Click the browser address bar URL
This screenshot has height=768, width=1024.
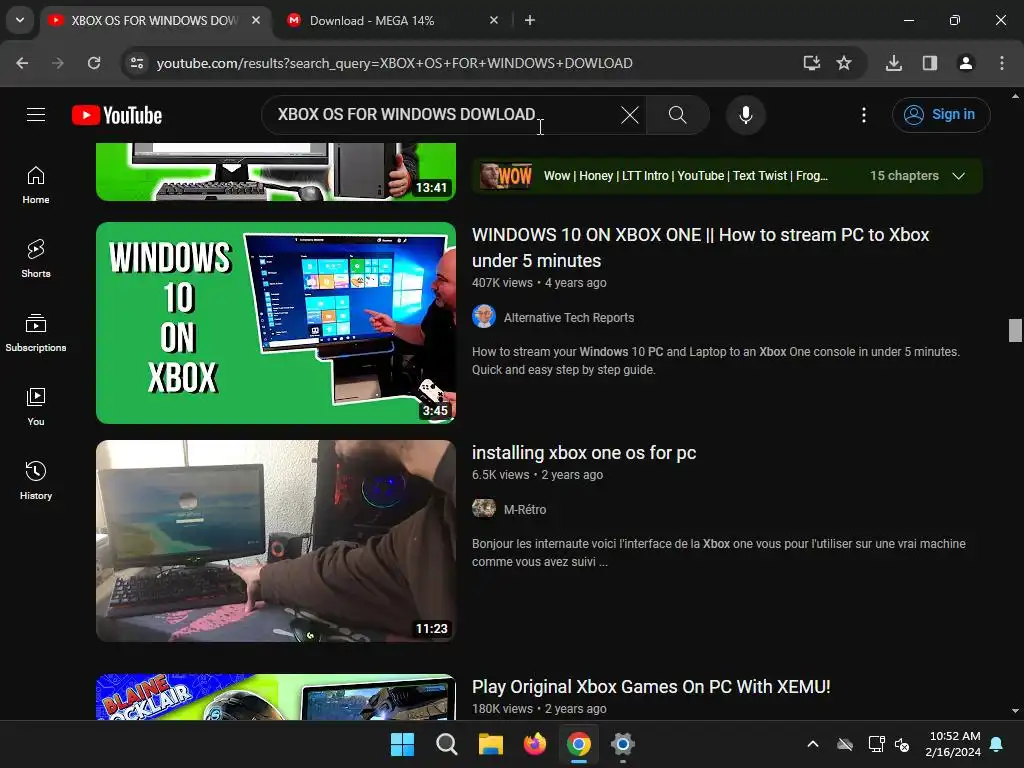[x=394, y=63]
